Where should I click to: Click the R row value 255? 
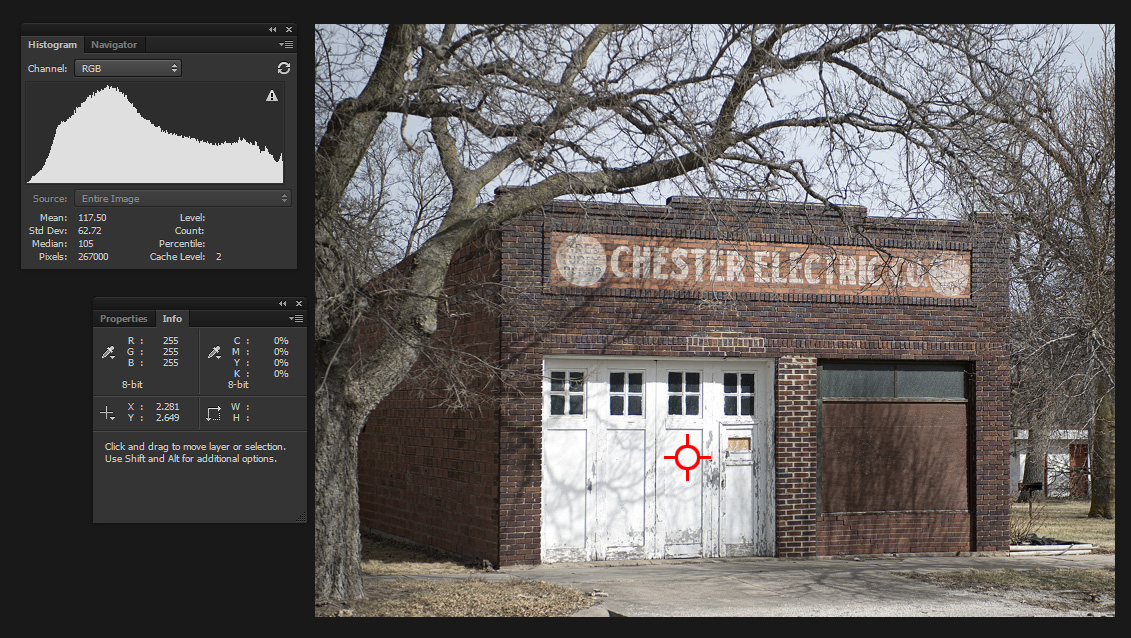(170, 341)
